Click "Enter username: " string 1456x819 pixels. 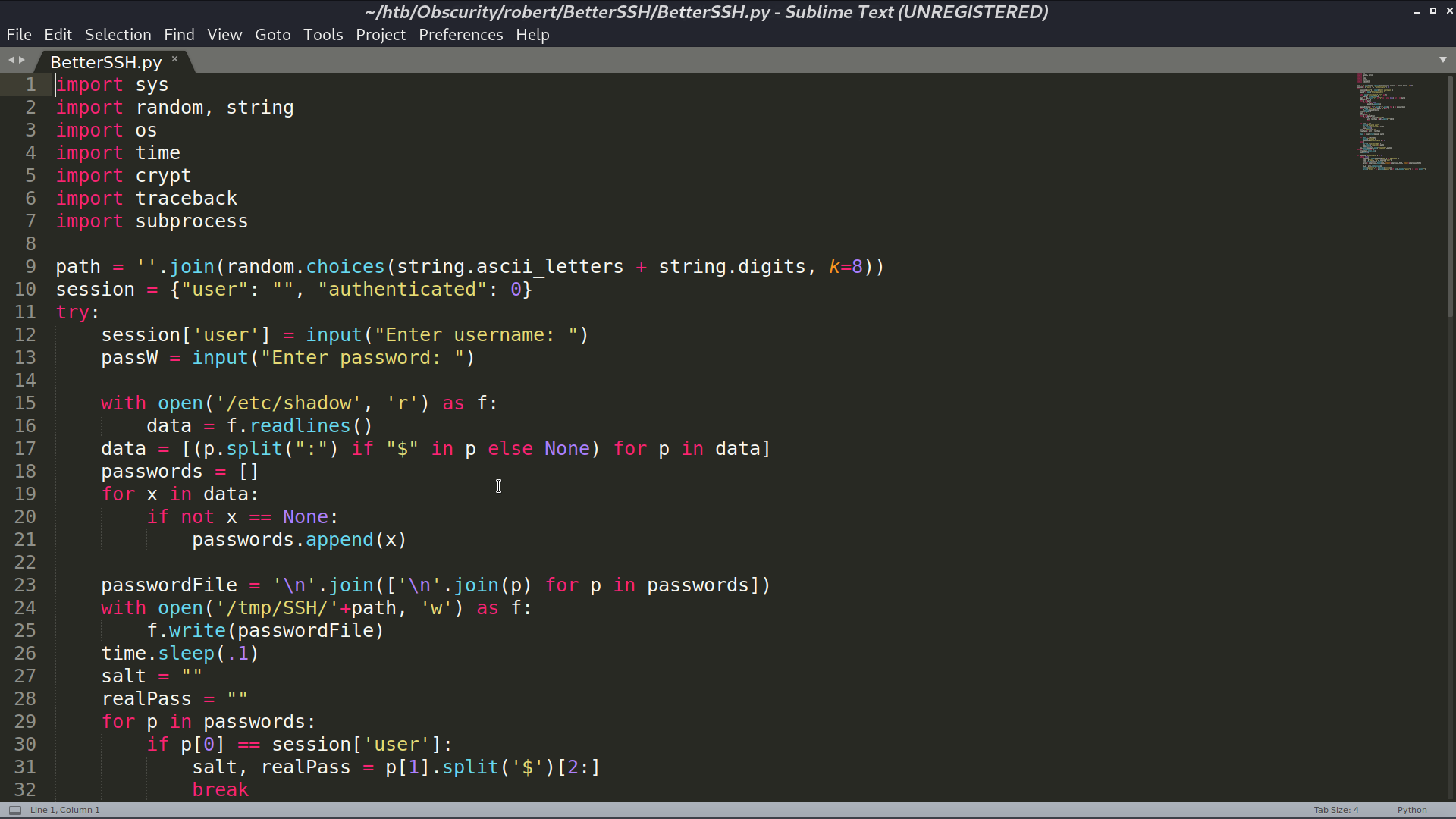476,335
